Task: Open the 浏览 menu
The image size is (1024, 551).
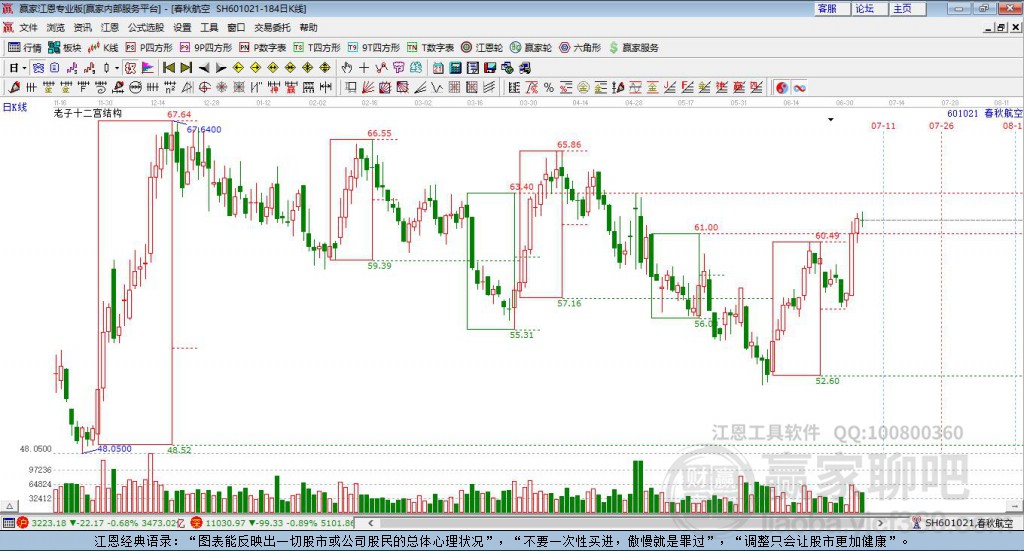Action: point(56,27)
